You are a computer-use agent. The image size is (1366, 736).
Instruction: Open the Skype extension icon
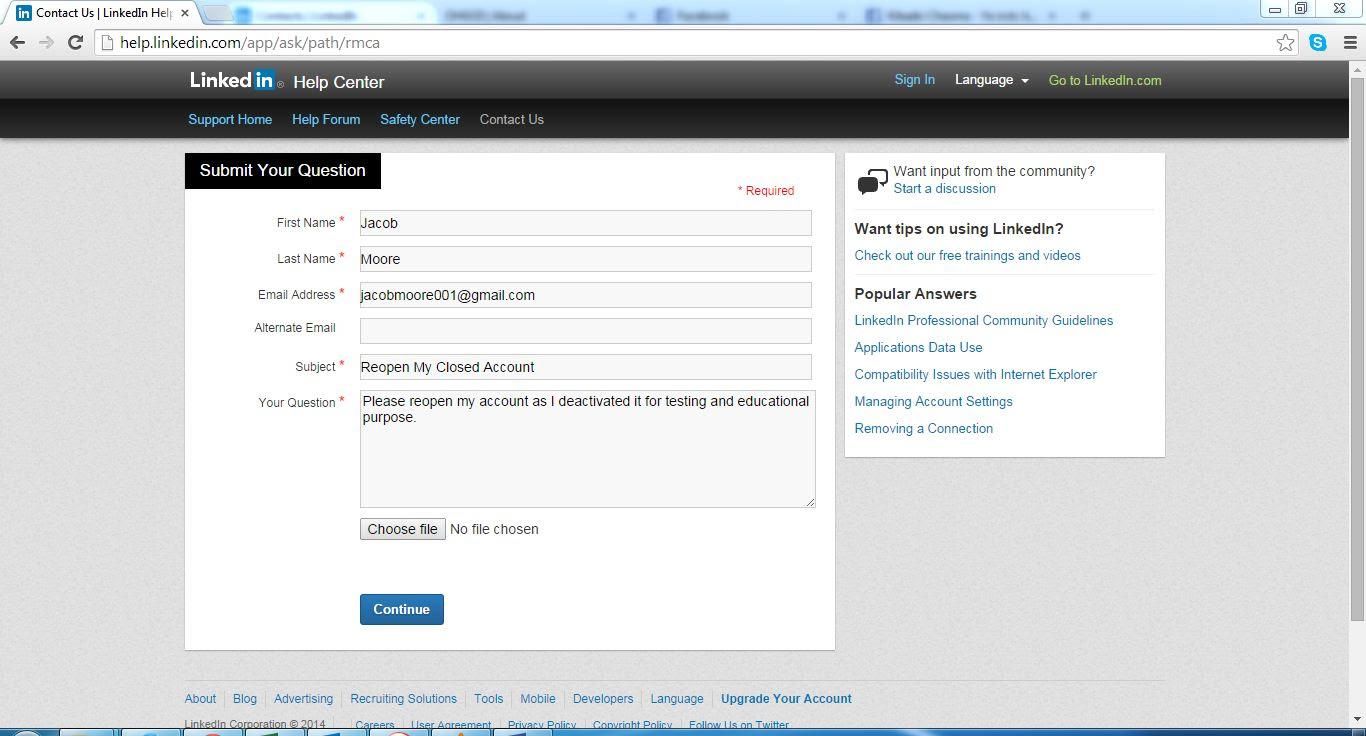(x=1318, y=42)
